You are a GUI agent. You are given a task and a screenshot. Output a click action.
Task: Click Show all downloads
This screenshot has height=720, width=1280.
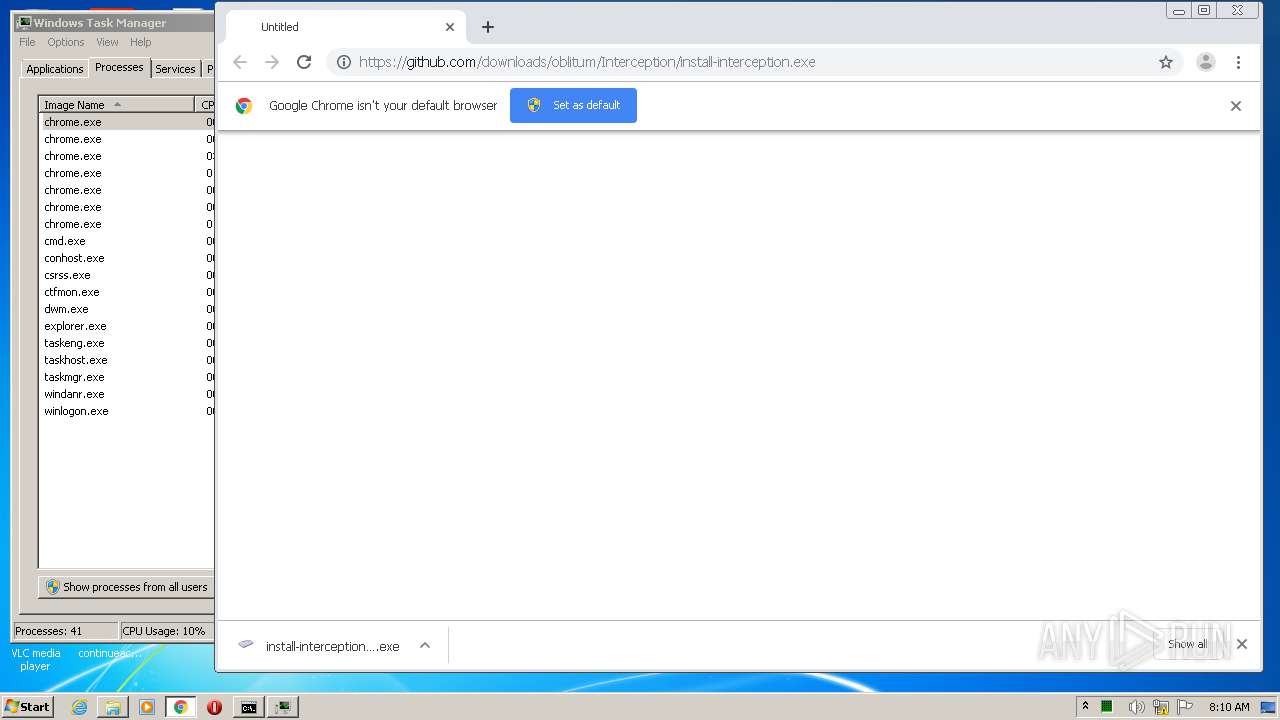(1187, 644)
